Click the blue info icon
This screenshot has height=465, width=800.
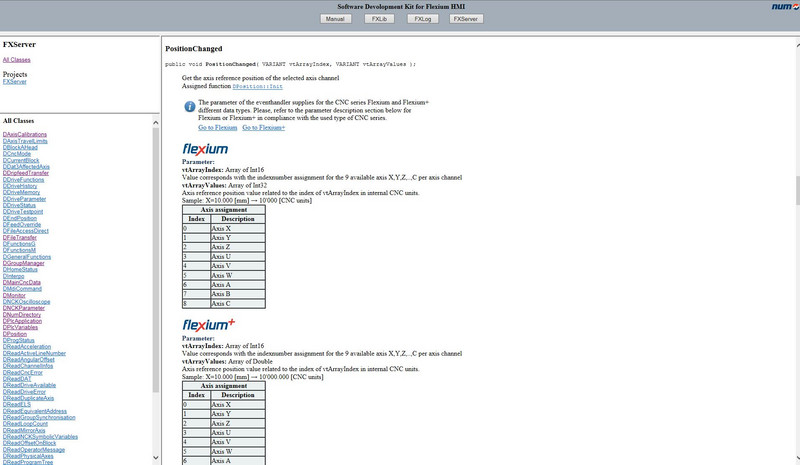(x=188, y=106)
